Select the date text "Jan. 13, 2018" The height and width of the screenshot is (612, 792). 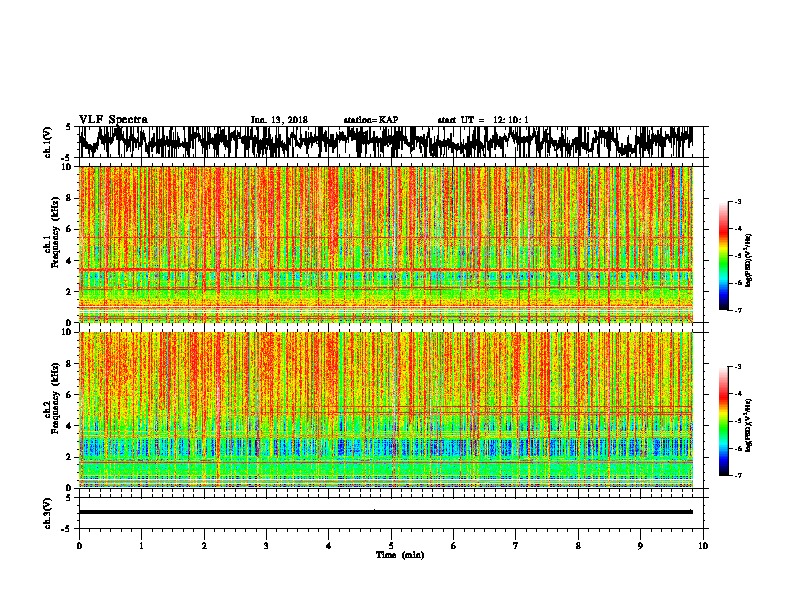(279, 120)
